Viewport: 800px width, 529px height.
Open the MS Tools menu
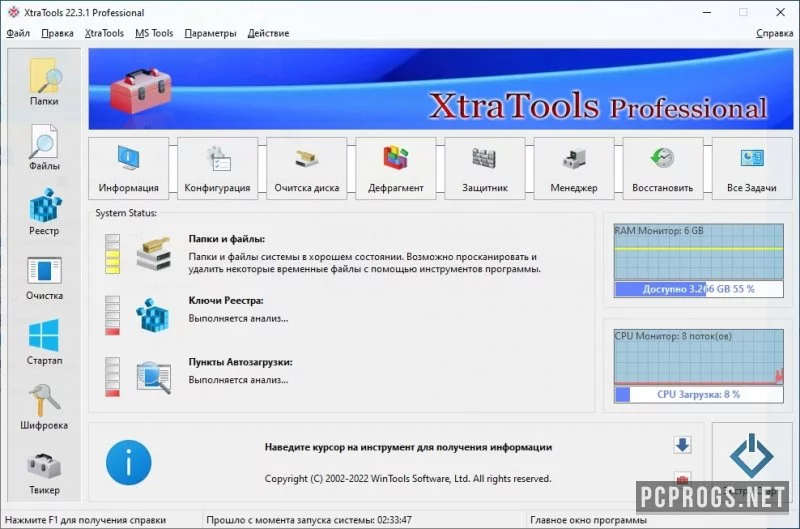pyautogui.click(x=154, y=33)
